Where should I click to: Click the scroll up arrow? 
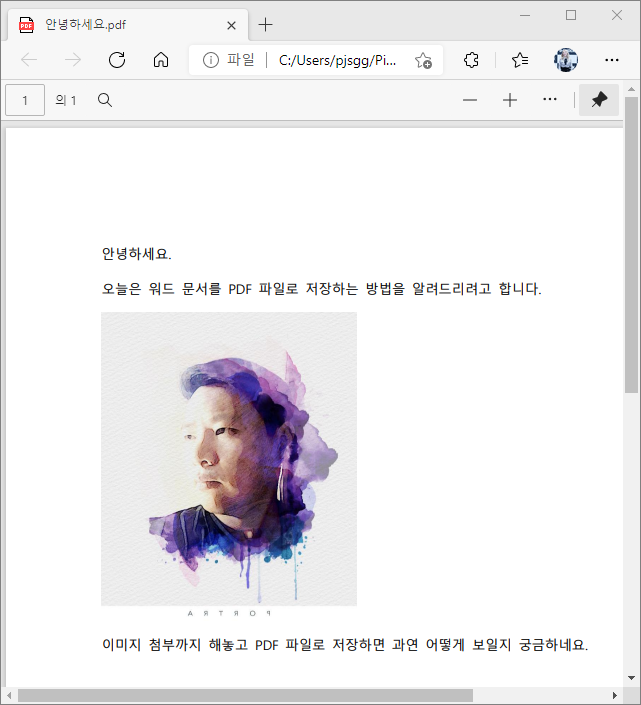pyautogui.click(x=631, y=89)
